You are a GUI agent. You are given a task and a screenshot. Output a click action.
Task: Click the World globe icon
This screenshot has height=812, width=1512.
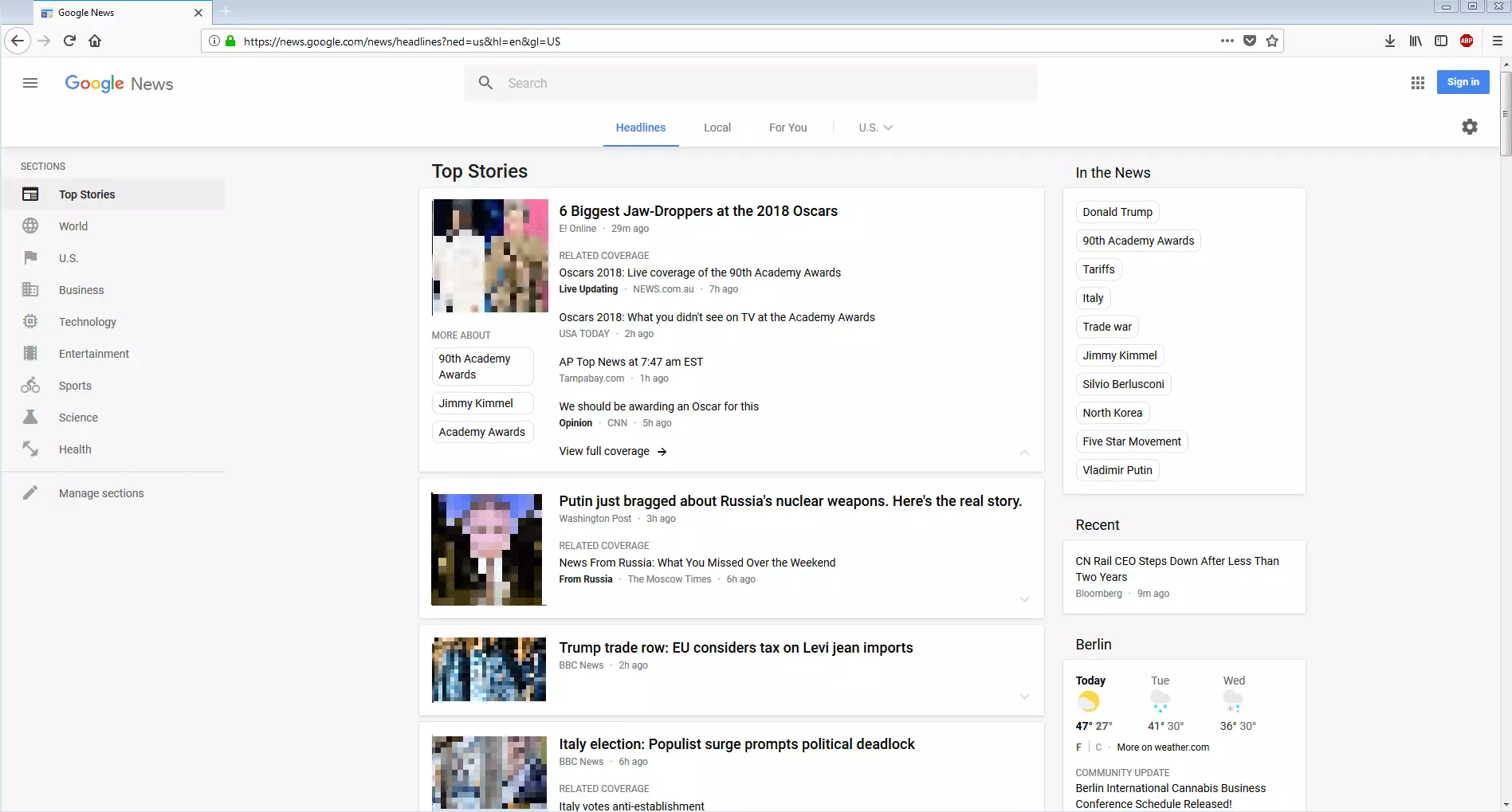[x=30, y=226]
